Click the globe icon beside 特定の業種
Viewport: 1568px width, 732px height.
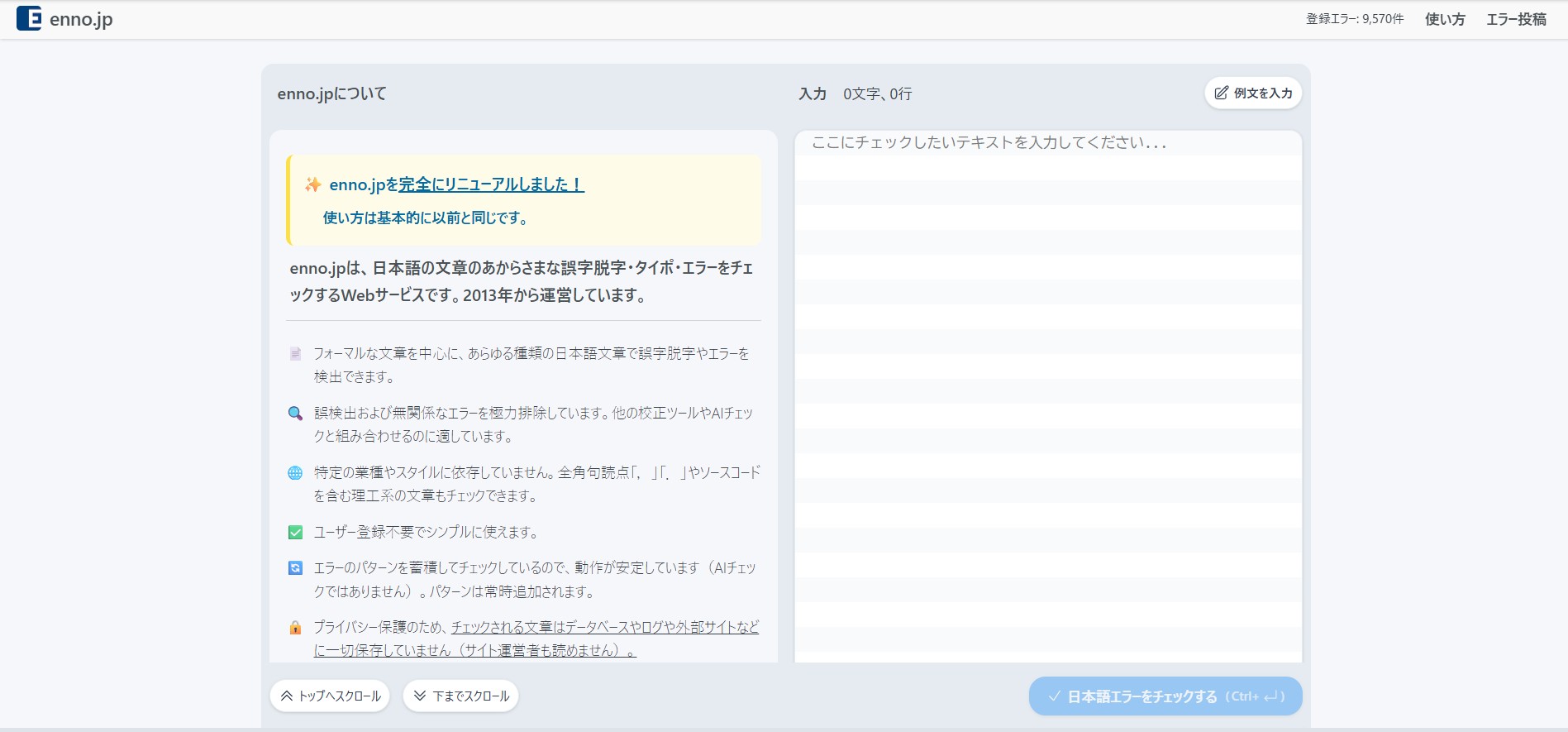tap(295, 473)
